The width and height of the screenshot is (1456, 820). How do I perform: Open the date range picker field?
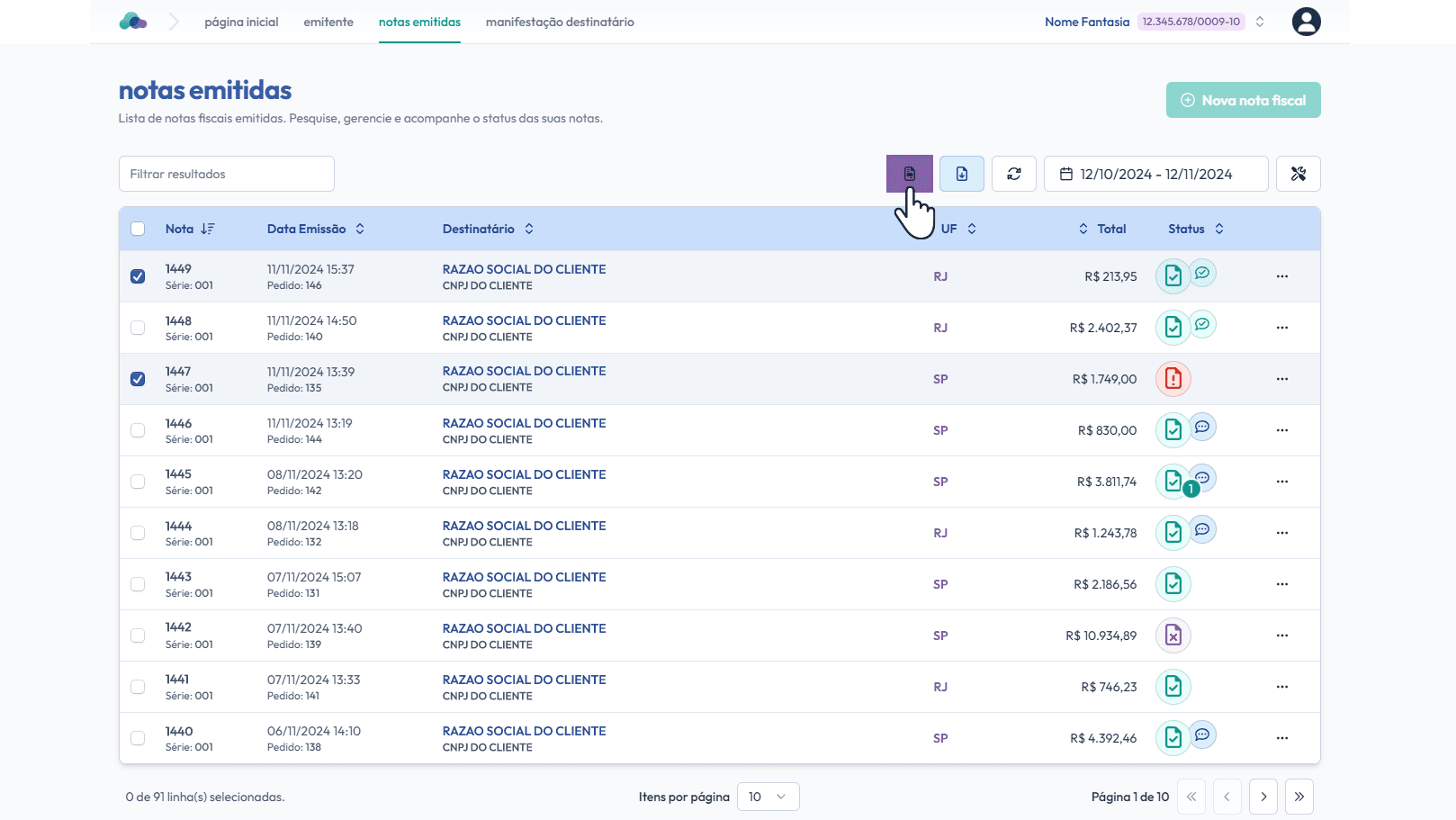point(1155,174)
